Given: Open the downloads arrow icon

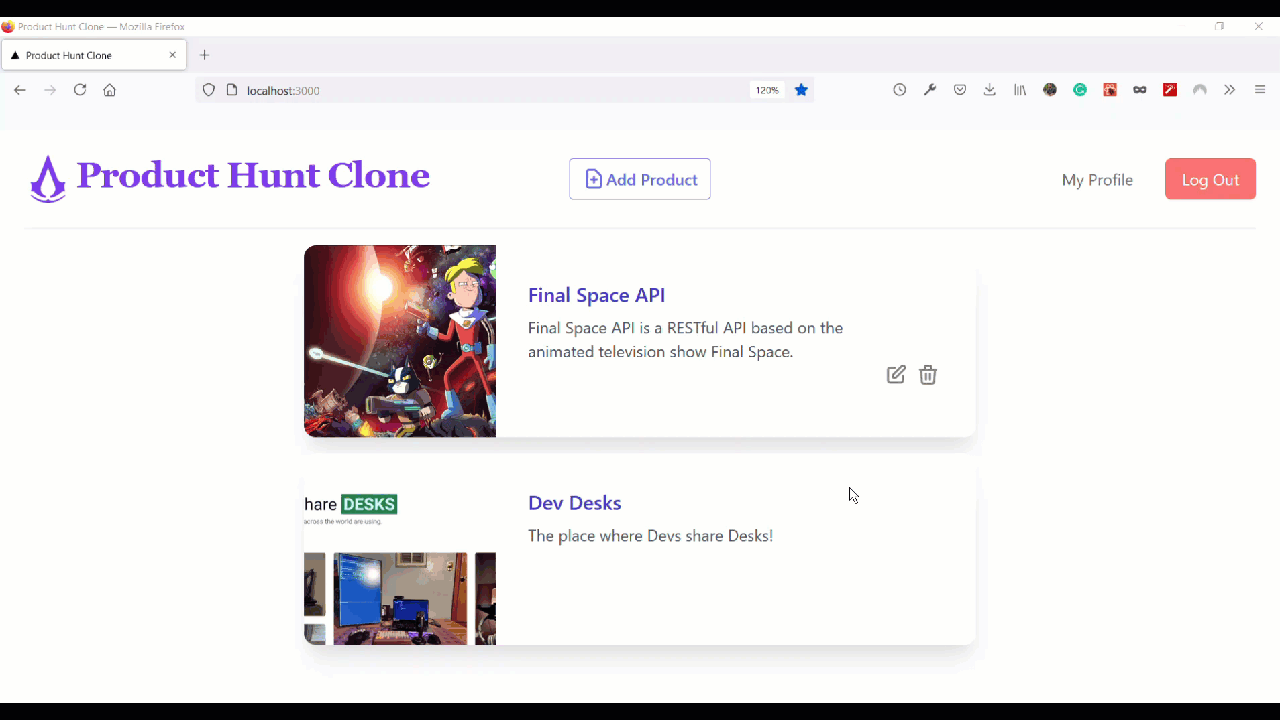Looking at the screenshot, I should point(990,90).
